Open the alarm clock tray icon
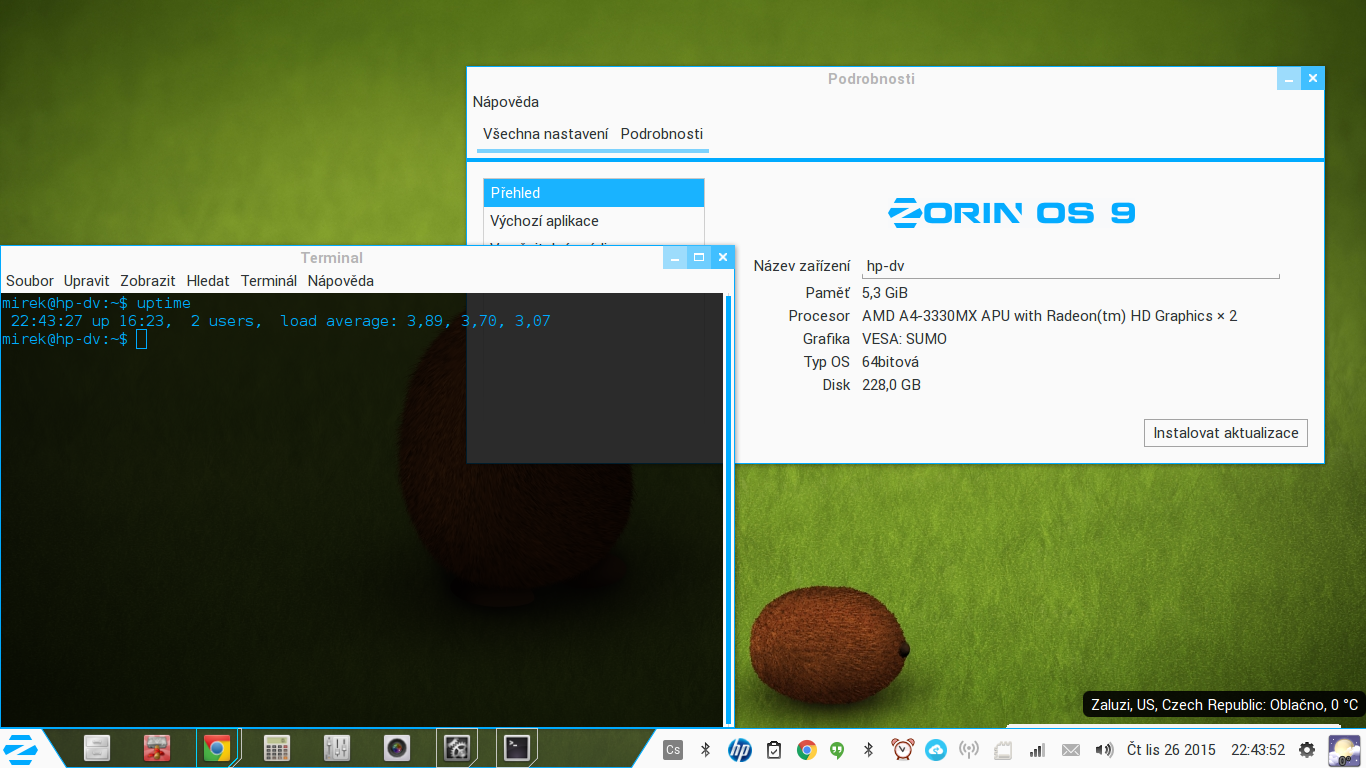This screenshot has width=1366, height=768. tap(903, 749)
